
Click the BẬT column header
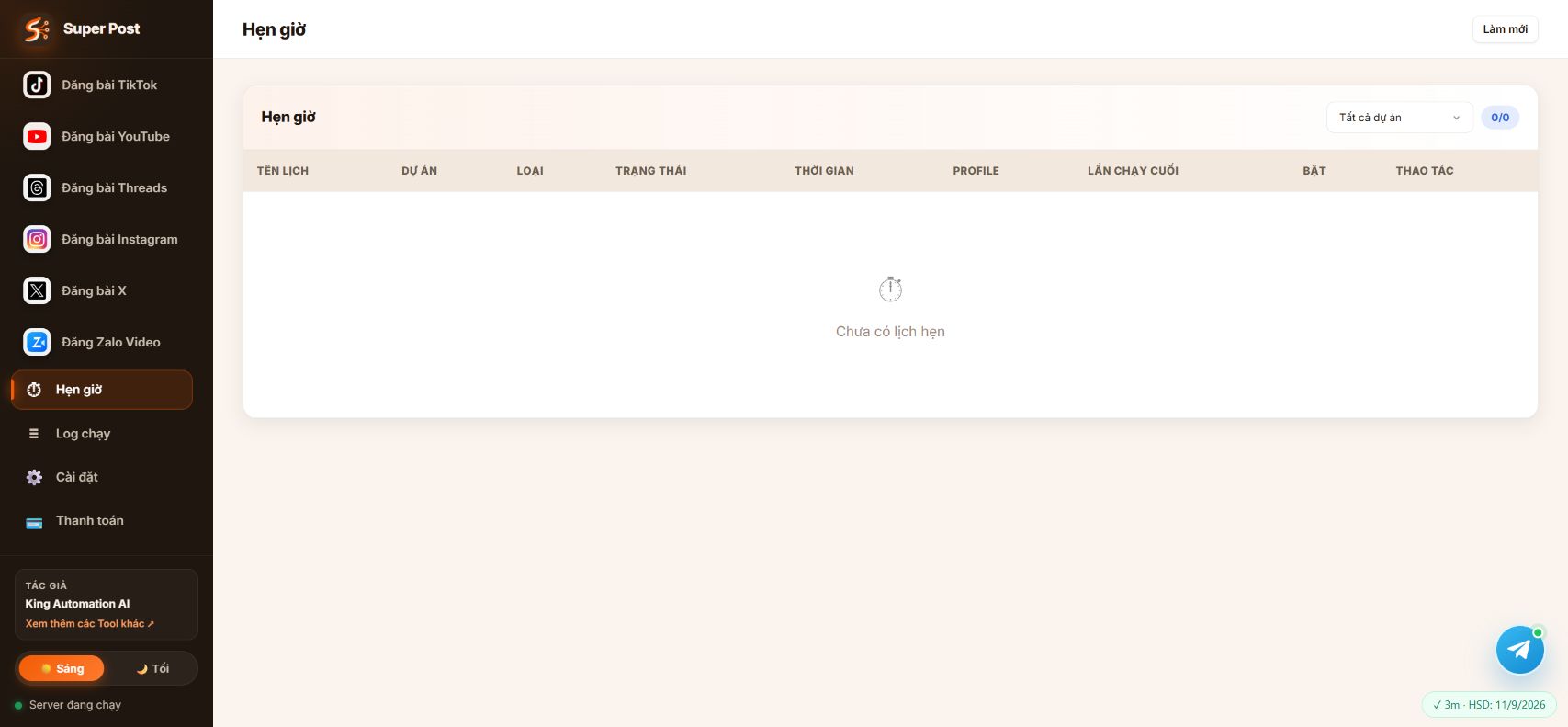pyautogui.click(x=1314, y=171)
